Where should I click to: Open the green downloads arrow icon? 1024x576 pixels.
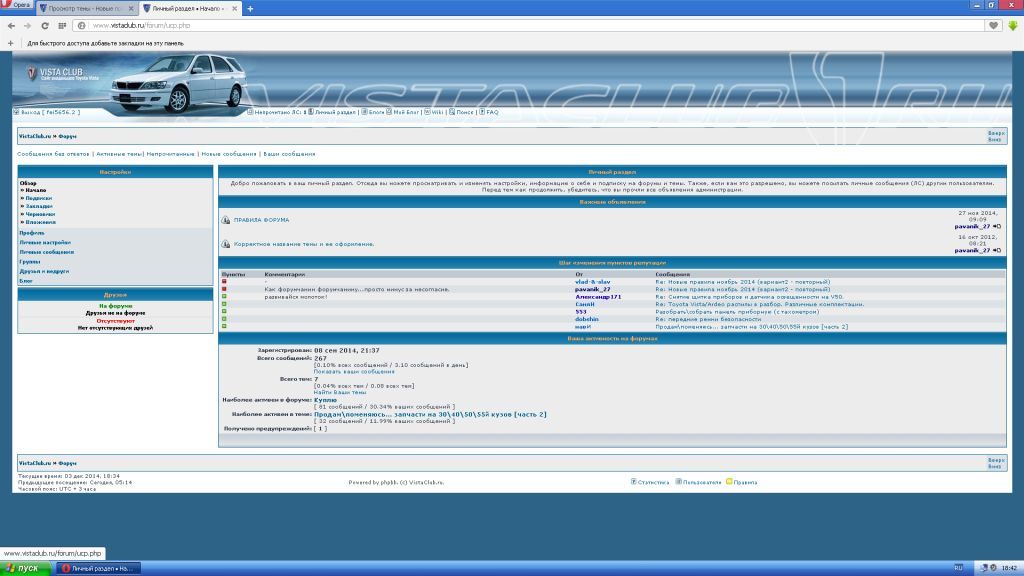pos(1013,24)
